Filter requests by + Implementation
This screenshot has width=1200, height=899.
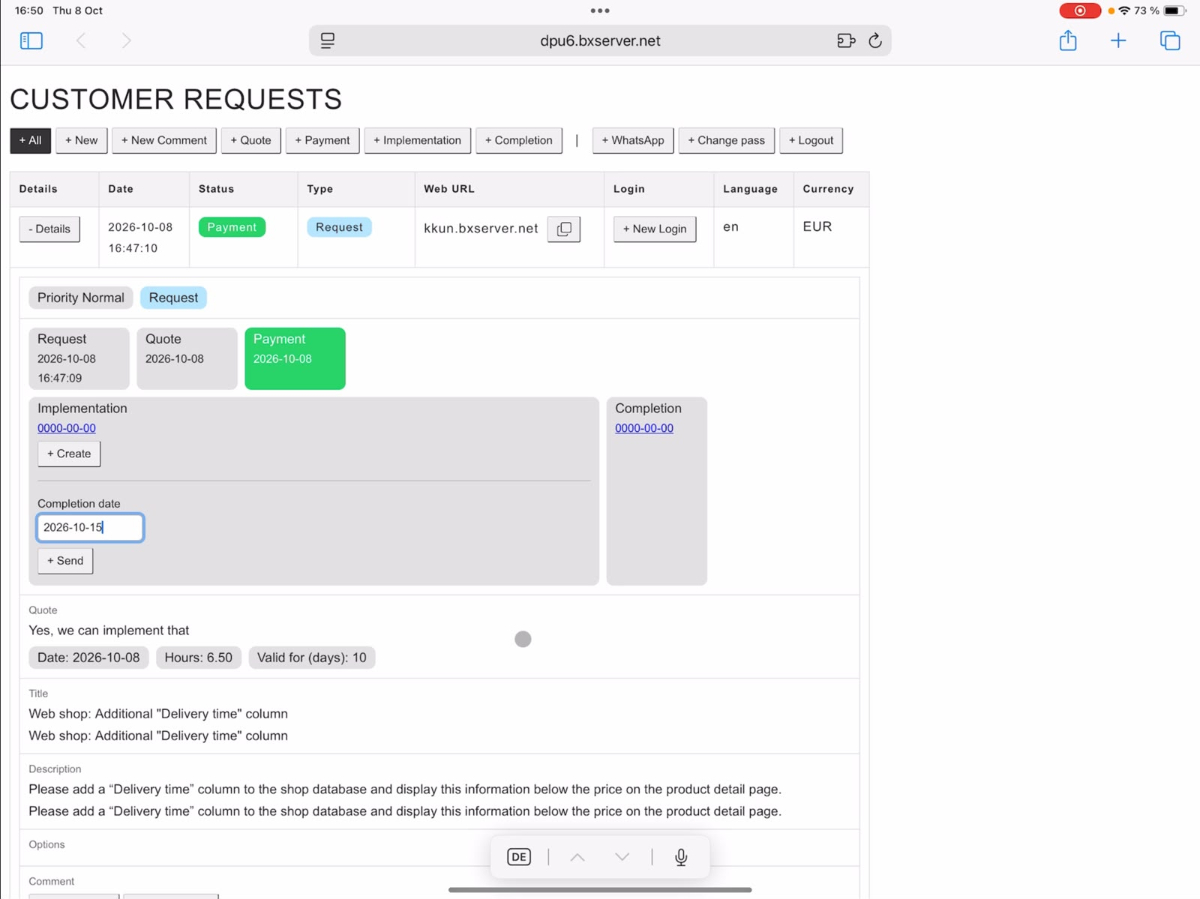(417, 140)
